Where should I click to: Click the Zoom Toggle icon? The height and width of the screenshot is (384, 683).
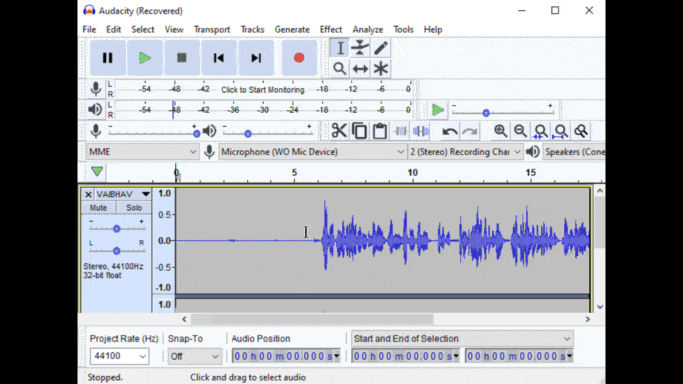(x=581, y=131)
